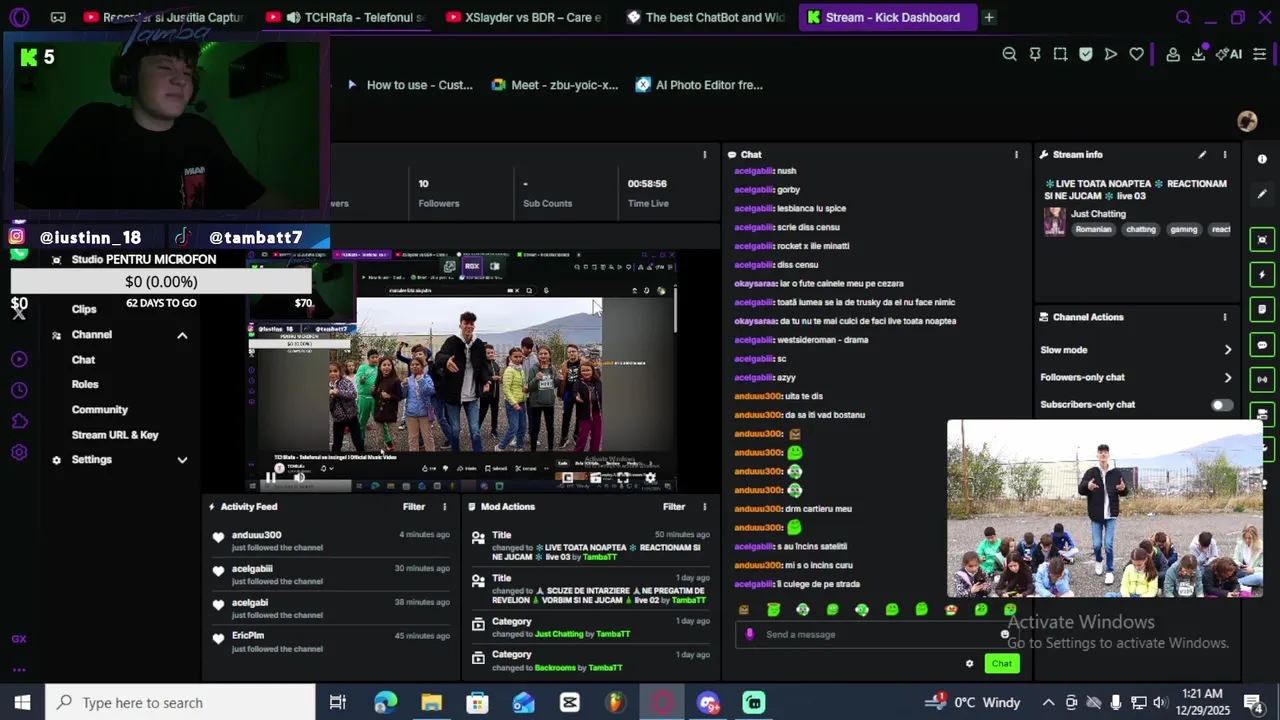Open Windows Start menu
The image size is (1280, 720).
[22, 703]
